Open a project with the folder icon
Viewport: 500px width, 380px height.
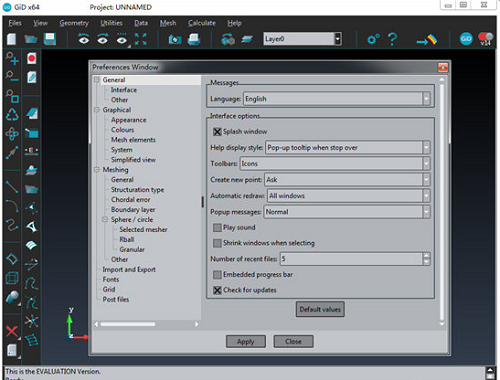(x=31, y=39)
